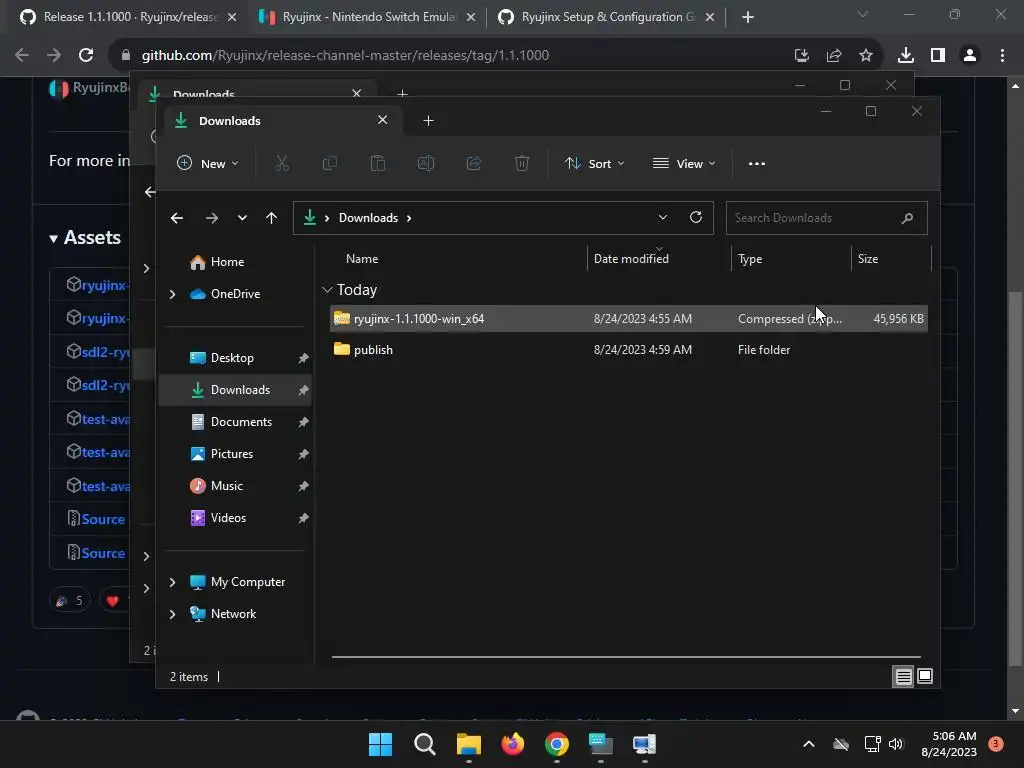Sort by the Size column header
Screen dimensions: 1024x768
pyautogui.click(x=867, y=259)
